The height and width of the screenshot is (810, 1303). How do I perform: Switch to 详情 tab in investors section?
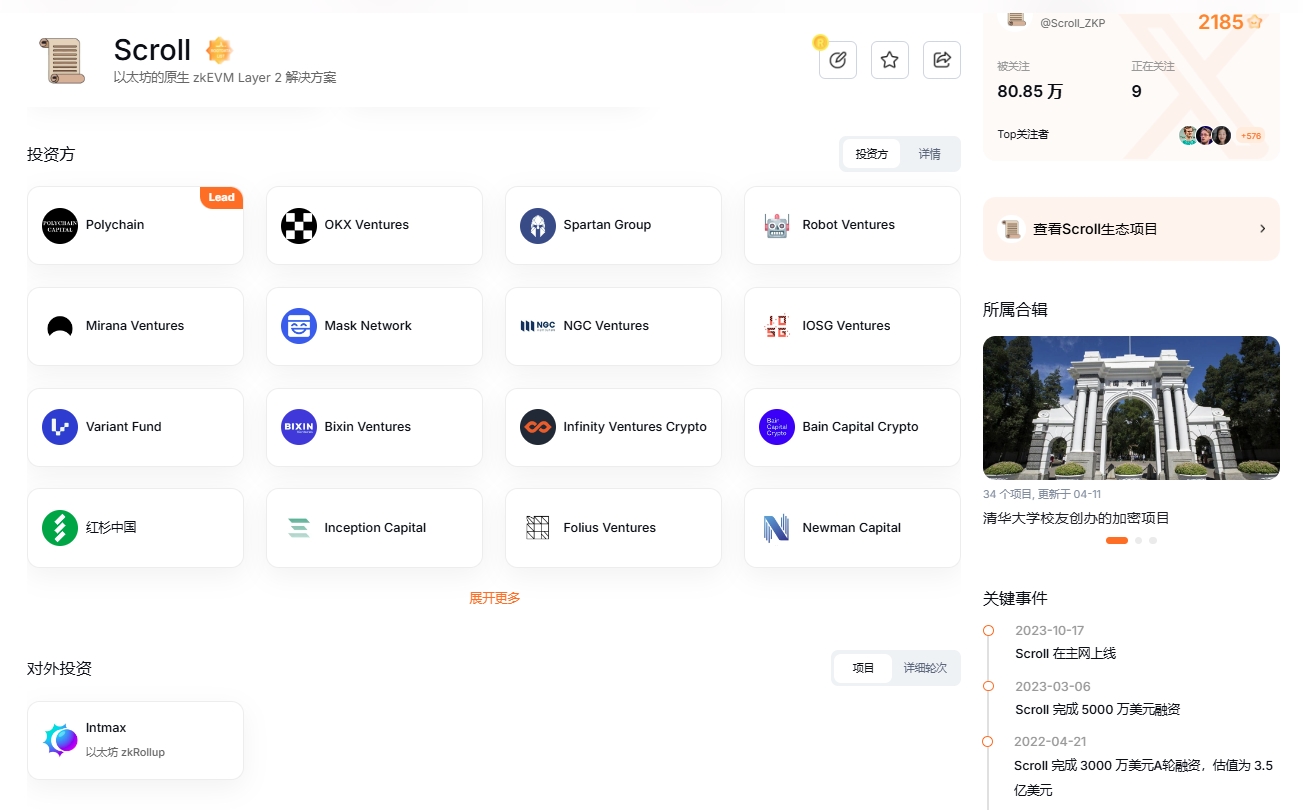click(x=930, y=154)
